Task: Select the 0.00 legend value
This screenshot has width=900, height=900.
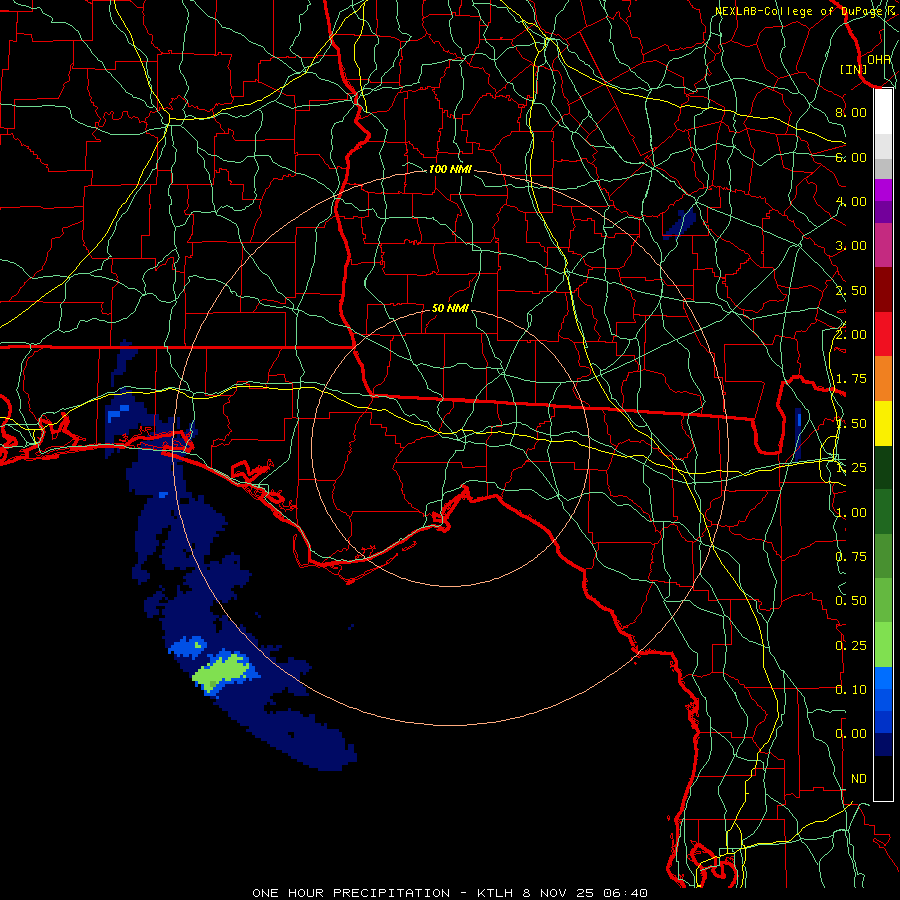Action: [x=851, y=734]
